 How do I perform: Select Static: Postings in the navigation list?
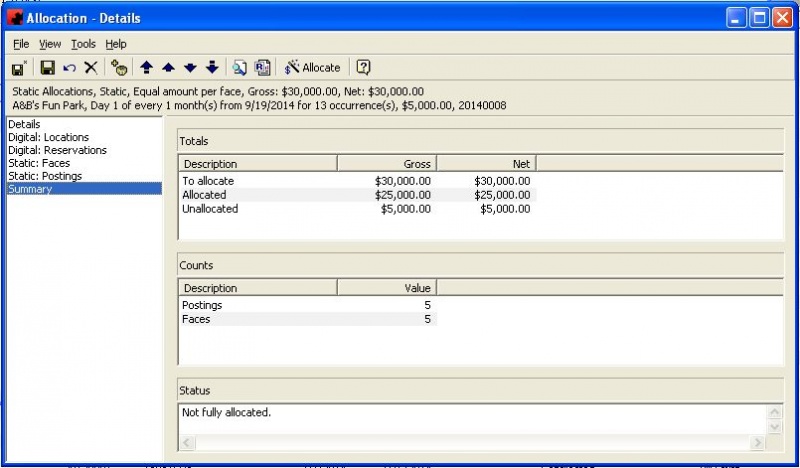(45, 176)
